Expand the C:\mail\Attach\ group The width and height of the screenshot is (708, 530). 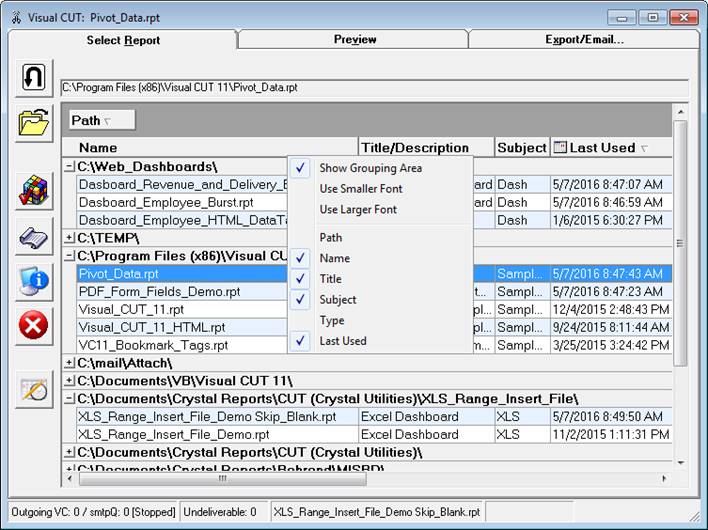coord(69,363)
